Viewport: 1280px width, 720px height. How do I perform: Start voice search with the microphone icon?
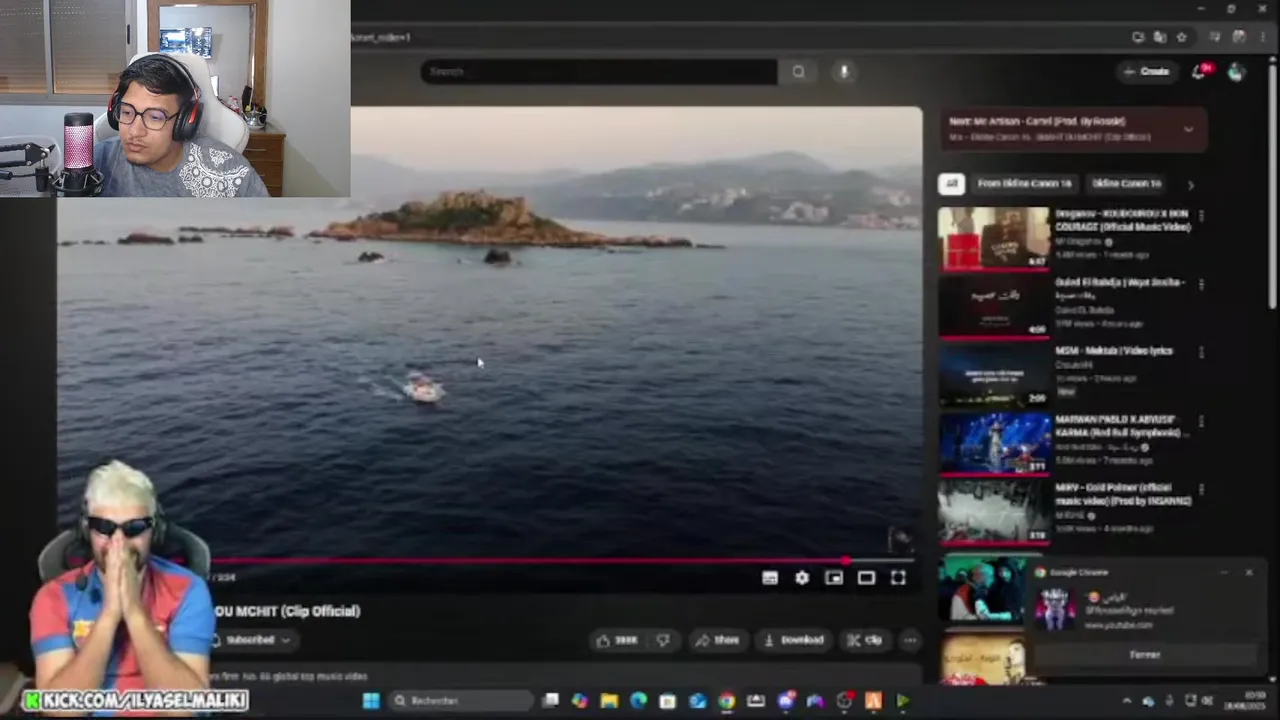[x=844, y=72]
